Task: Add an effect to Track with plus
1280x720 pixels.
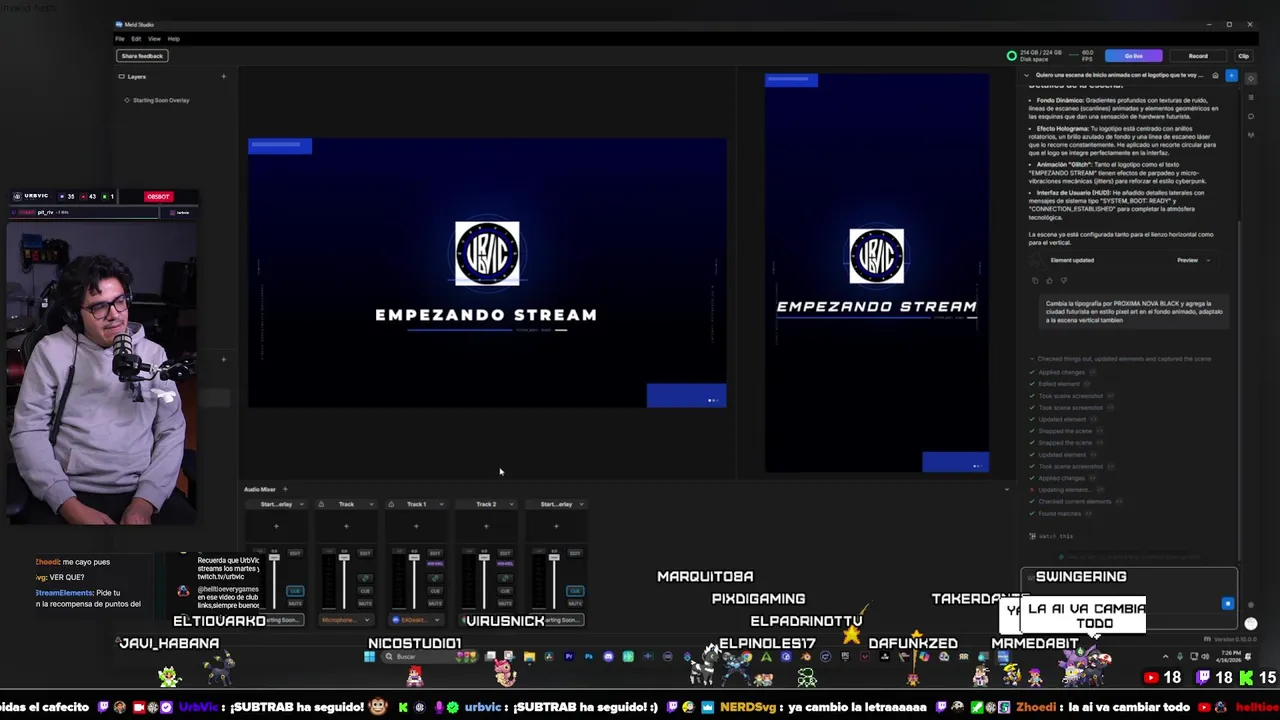Action: tap(346, 526)
